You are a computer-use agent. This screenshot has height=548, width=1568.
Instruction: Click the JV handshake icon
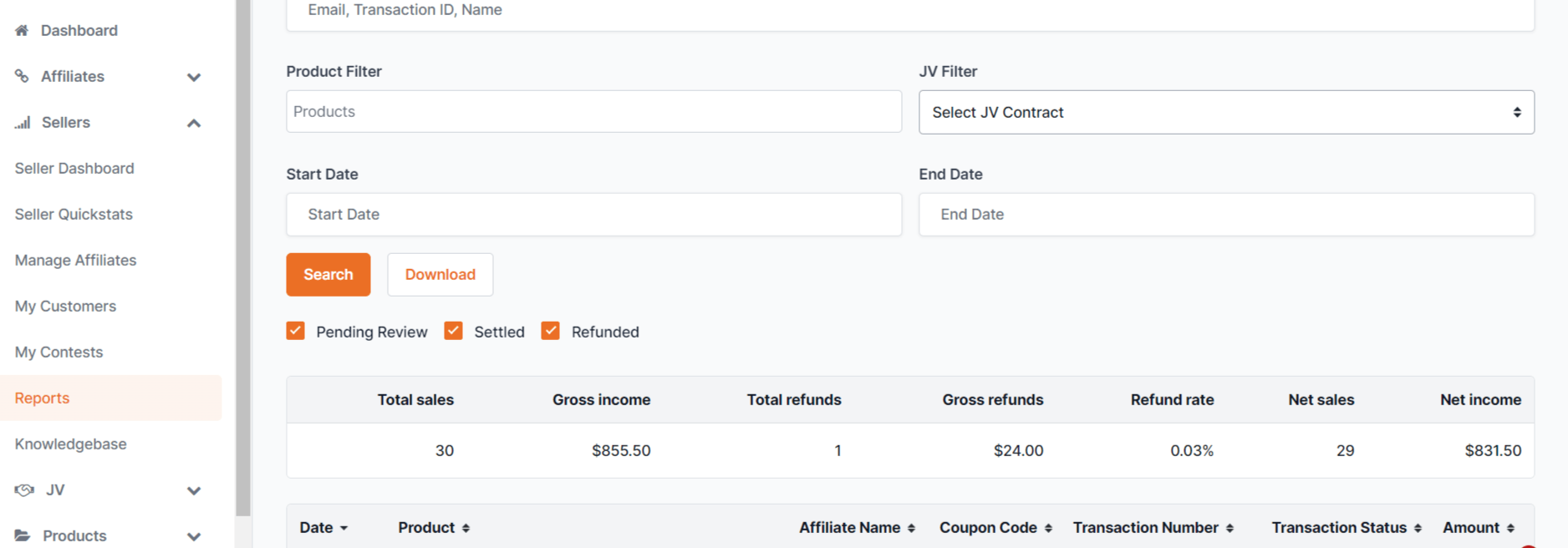tap(24, 490)
